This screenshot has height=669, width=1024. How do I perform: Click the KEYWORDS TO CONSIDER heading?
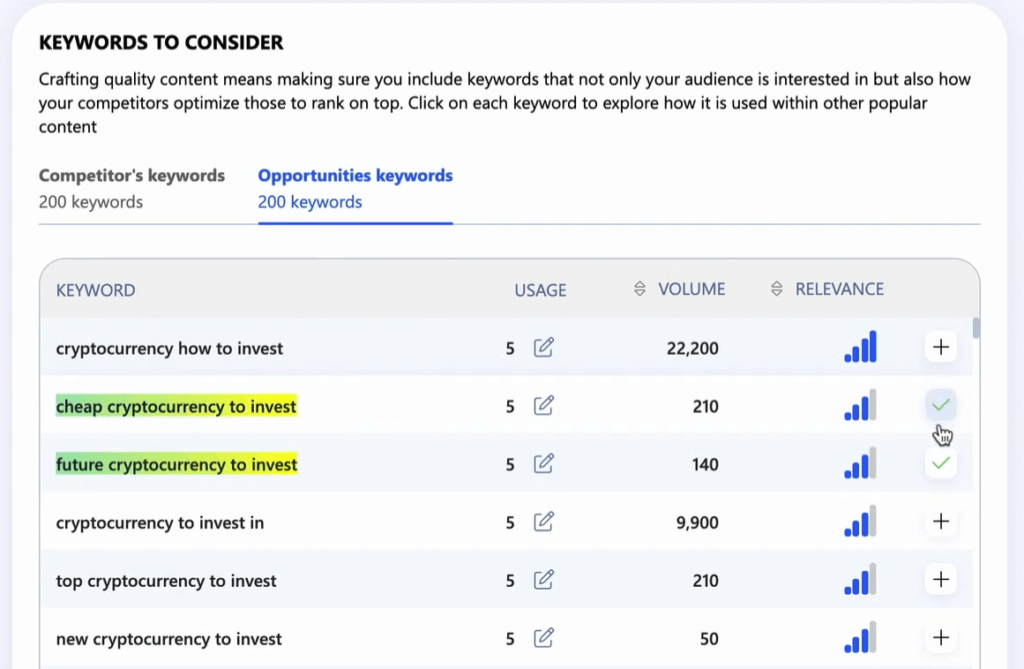(161, 42)
